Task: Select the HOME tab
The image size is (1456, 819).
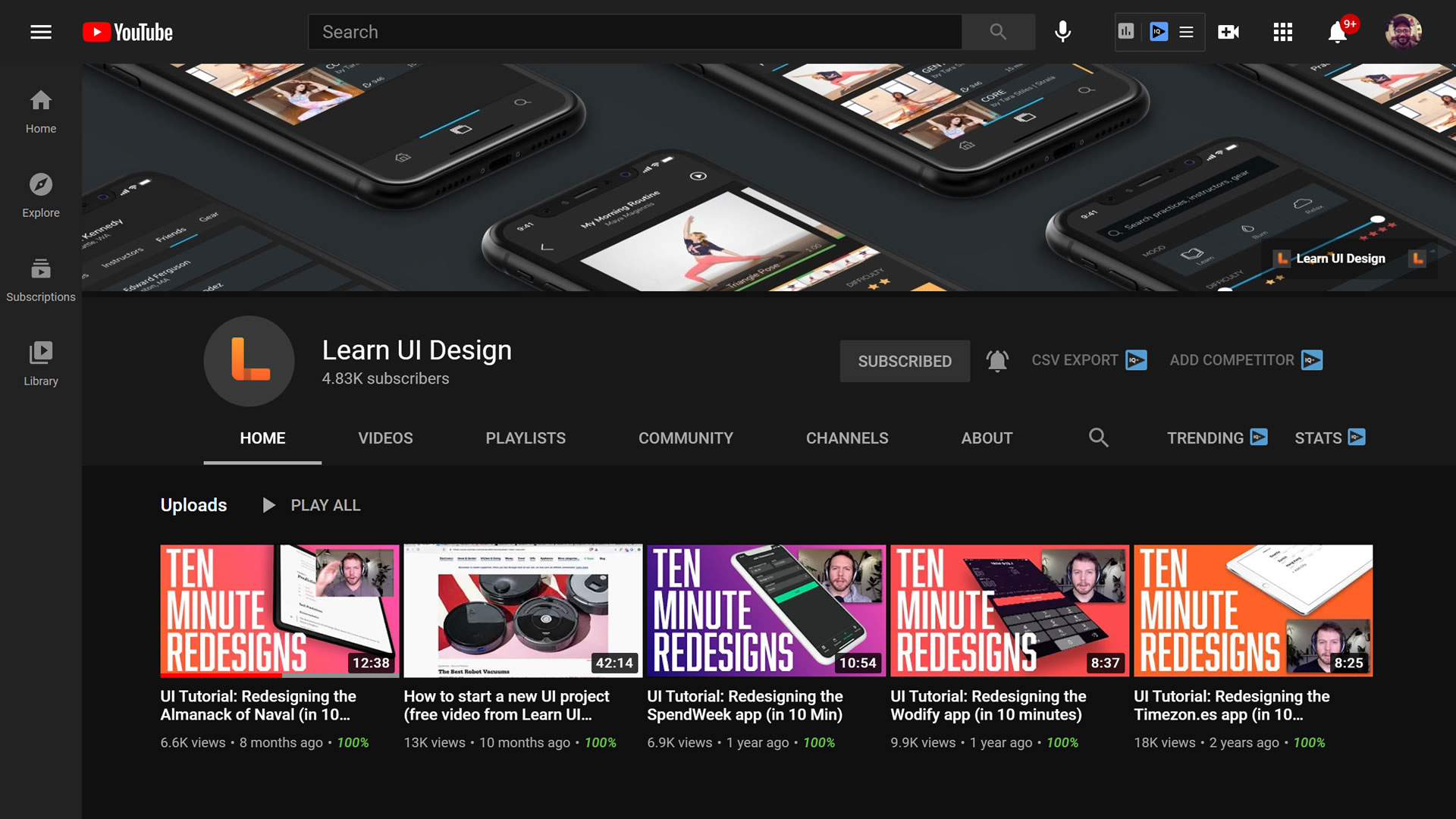Action: 262,438
